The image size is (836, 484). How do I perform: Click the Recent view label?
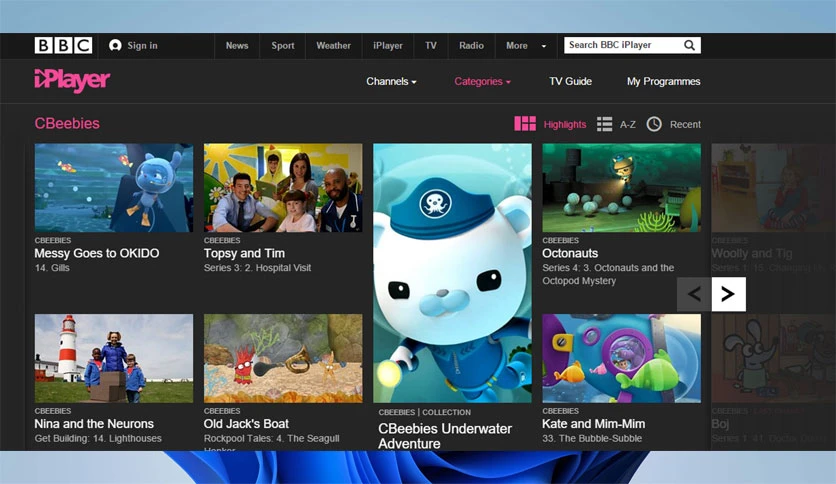[x=685, y=124]
